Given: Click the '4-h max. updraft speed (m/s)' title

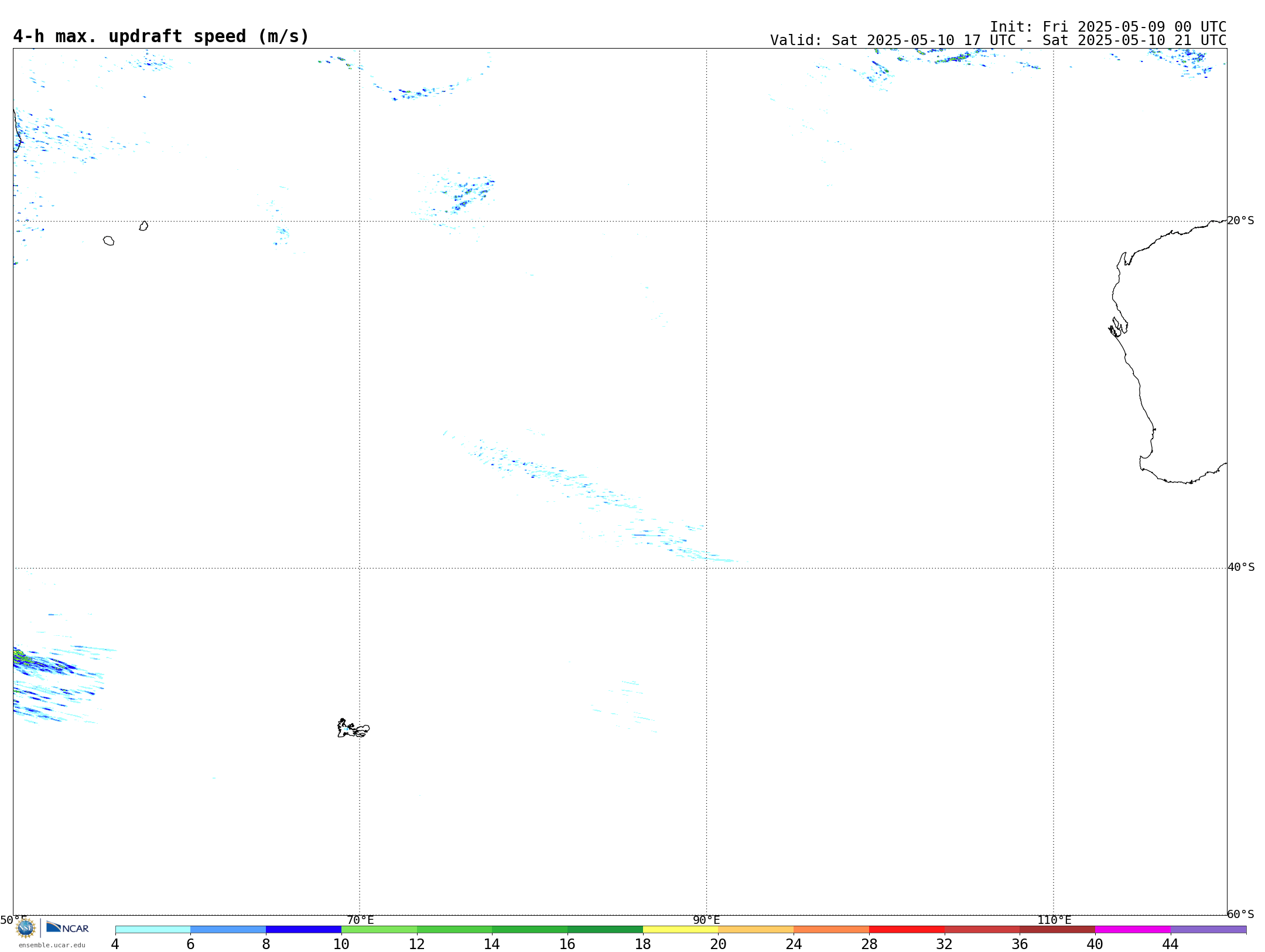Looking at the screenshot, I should click(x=161, y=36).
